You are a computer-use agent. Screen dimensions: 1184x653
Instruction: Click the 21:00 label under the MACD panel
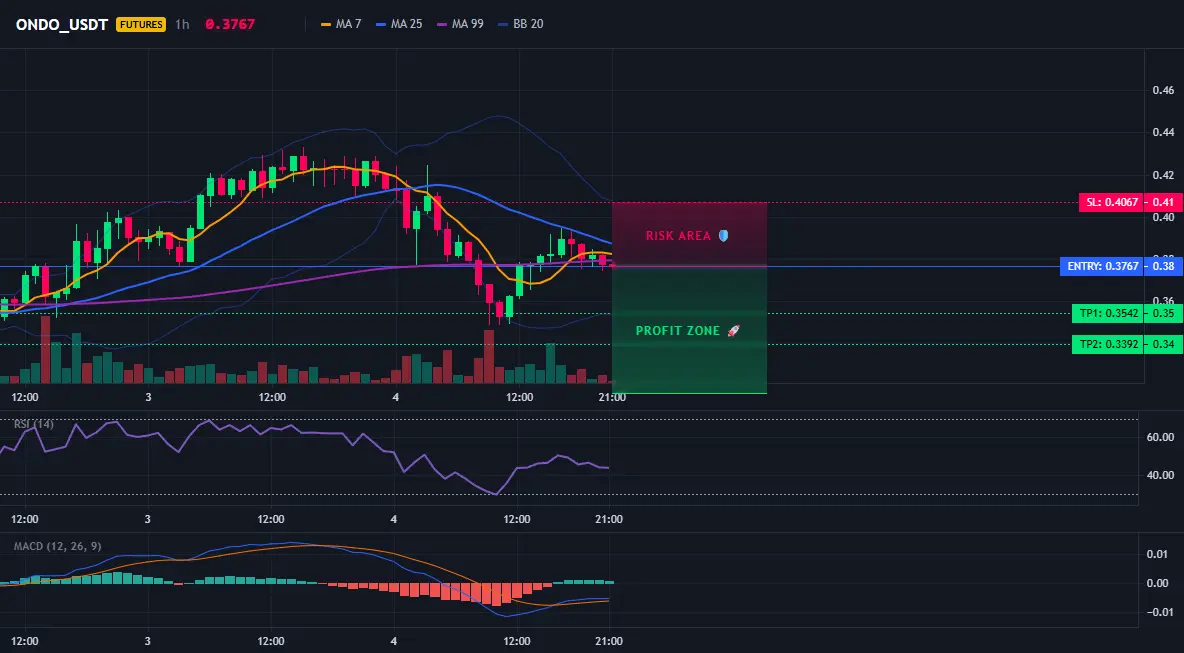609,642
